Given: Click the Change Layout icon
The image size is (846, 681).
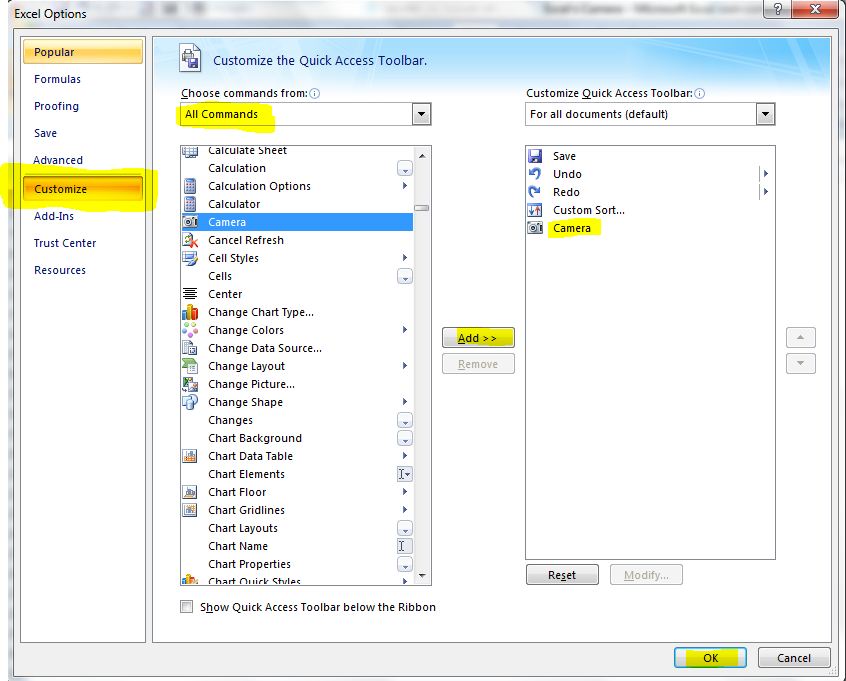Looking at the screenshot, I should point(190,366).
